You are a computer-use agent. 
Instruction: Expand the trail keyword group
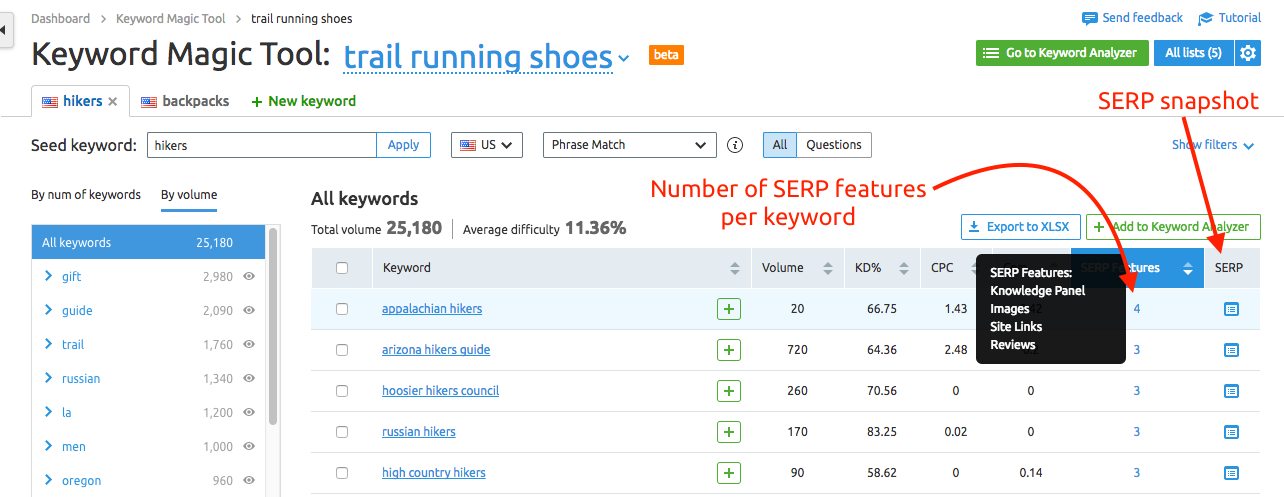48,344
